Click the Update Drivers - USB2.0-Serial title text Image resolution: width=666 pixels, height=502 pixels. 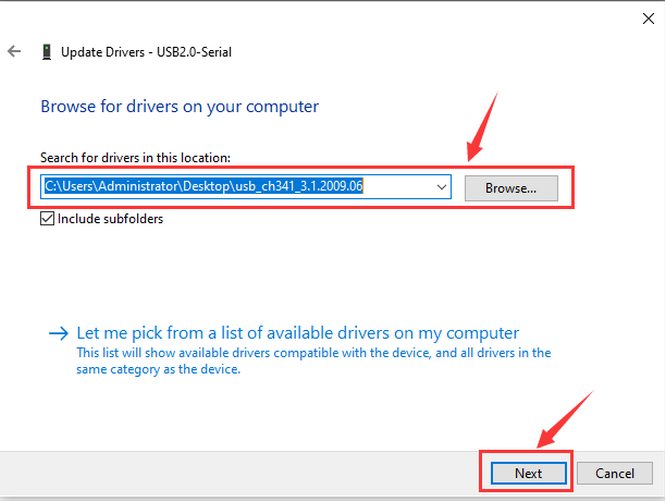[146, 52]
